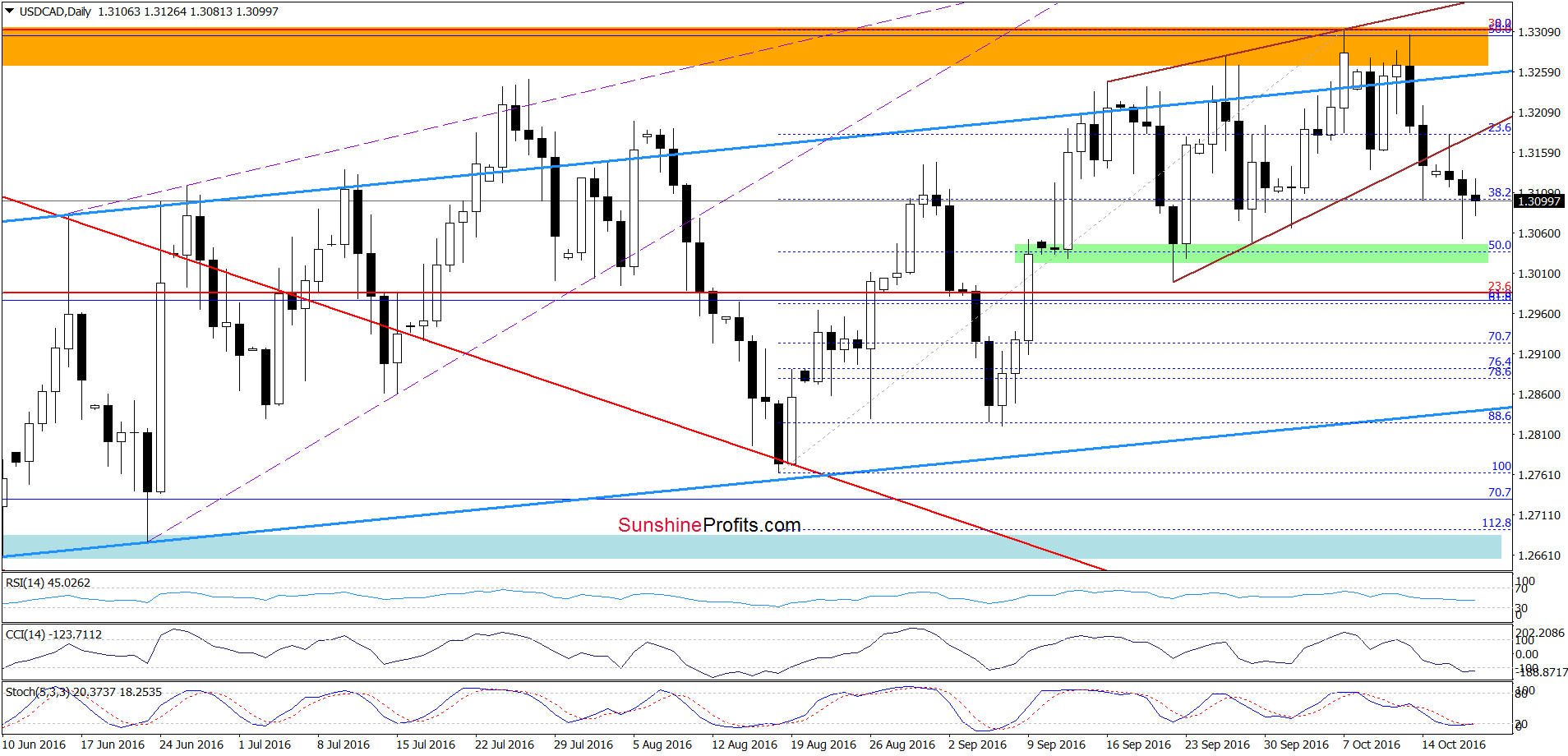
Task: Select the green support zone rectangle
Action: point(1252,253)
